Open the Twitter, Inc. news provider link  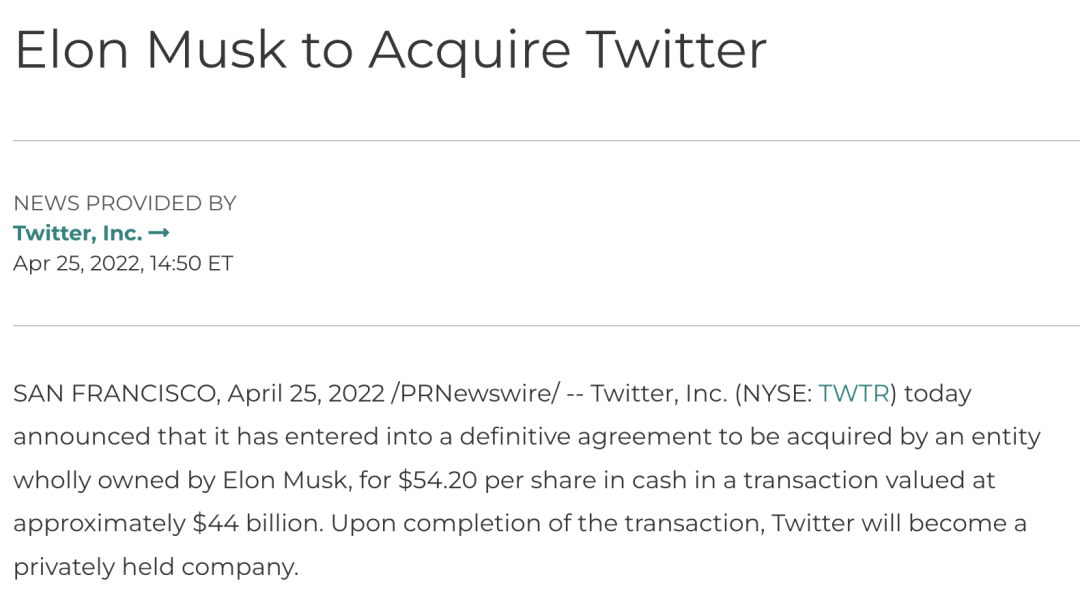pos(77,233)
